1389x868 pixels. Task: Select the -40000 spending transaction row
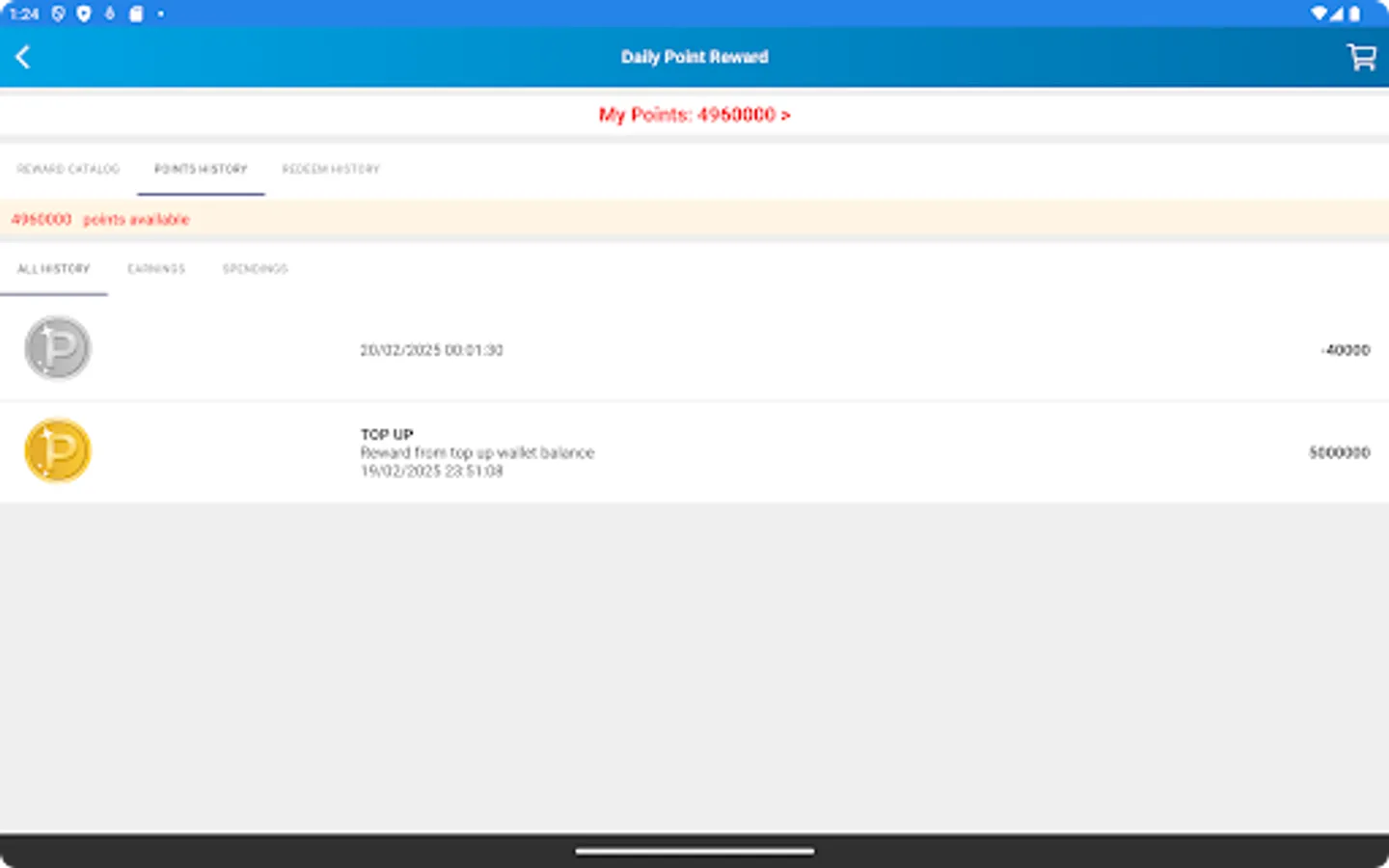click(x=694, y=349)
